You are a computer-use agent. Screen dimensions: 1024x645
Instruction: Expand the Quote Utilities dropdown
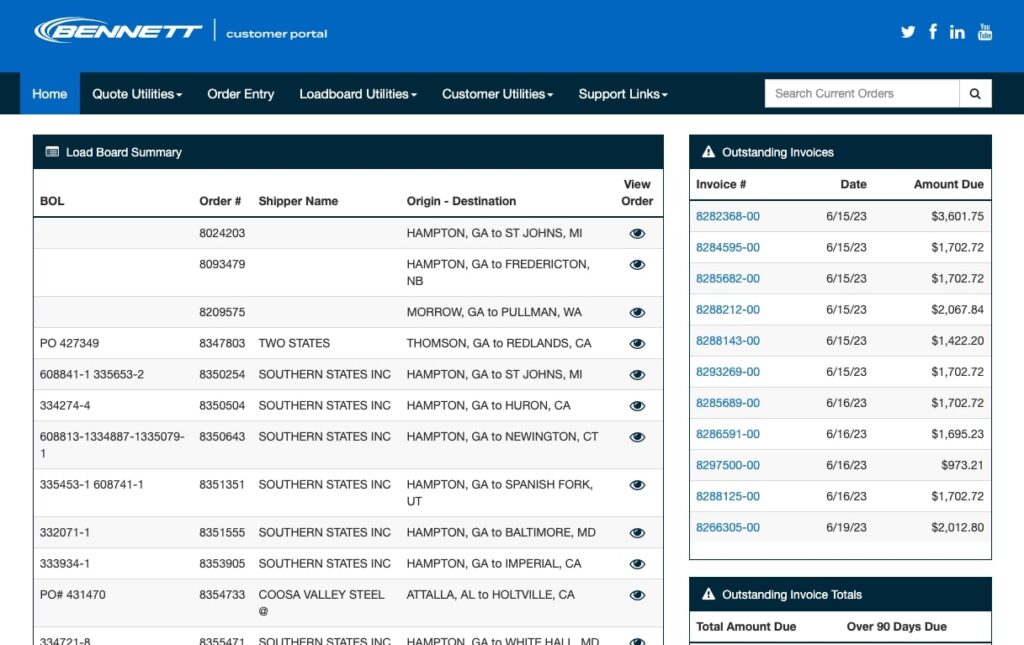(x=137, y=93)
